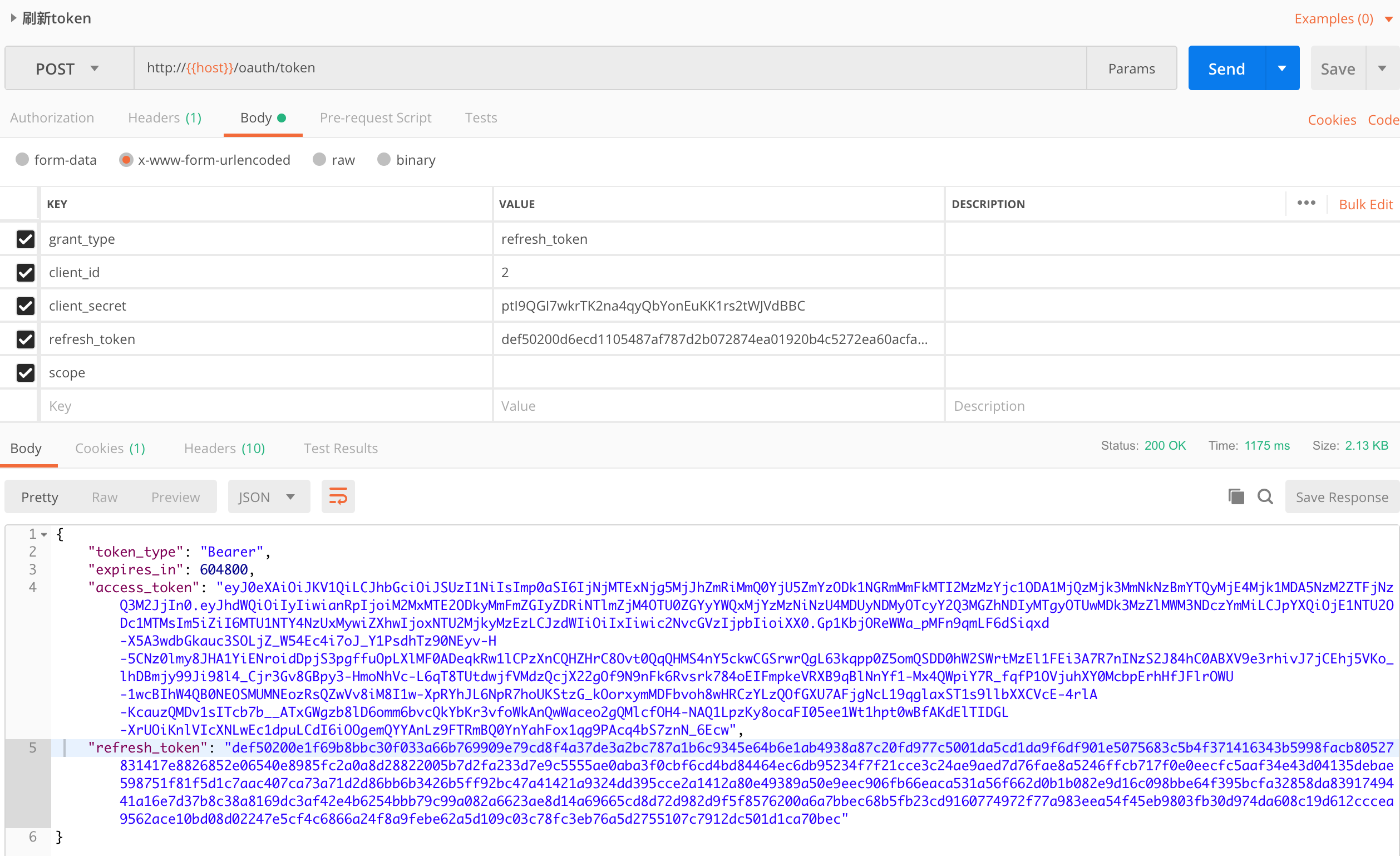Click the request URL input field
1400x856 pixels.
tap(608, 68)
